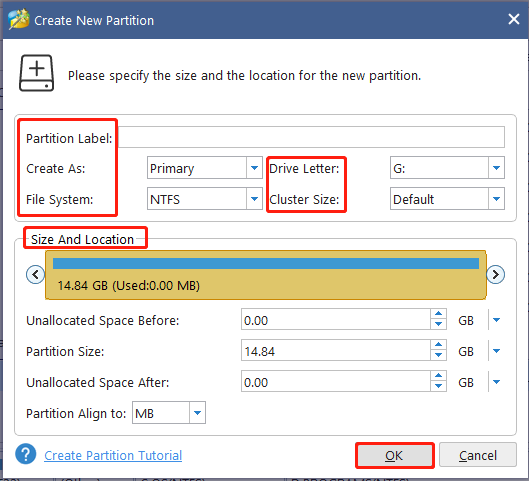Image resolution: width=529 pixels, height=481 pixels.
Task: Increase Unallocated Space After with up arrow
Action: (x=438, y=376)
